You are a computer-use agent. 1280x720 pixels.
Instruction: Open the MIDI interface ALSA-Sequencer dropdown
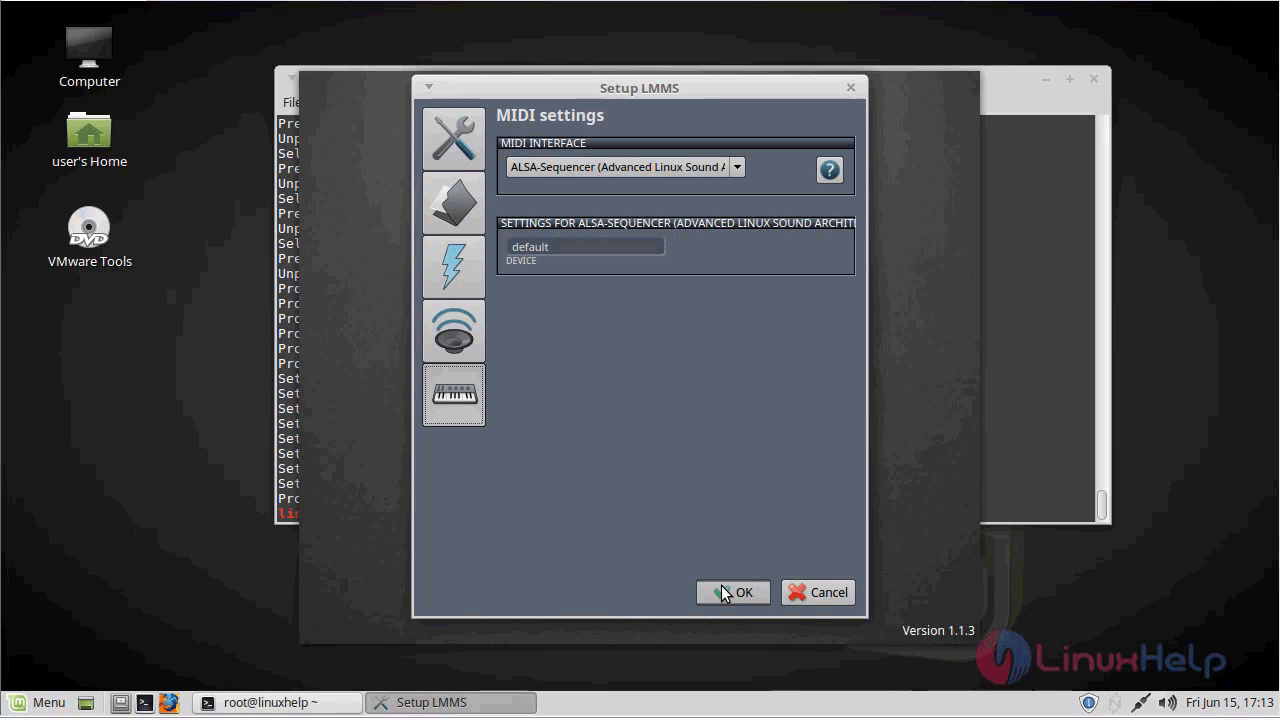coord(625,167)
